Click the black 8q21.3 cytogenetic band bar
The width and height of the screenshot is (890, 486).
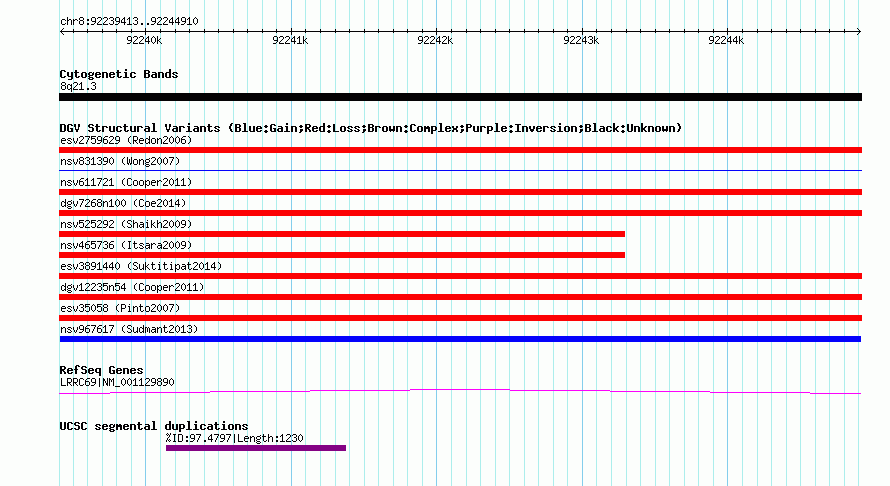click(460, 97)
